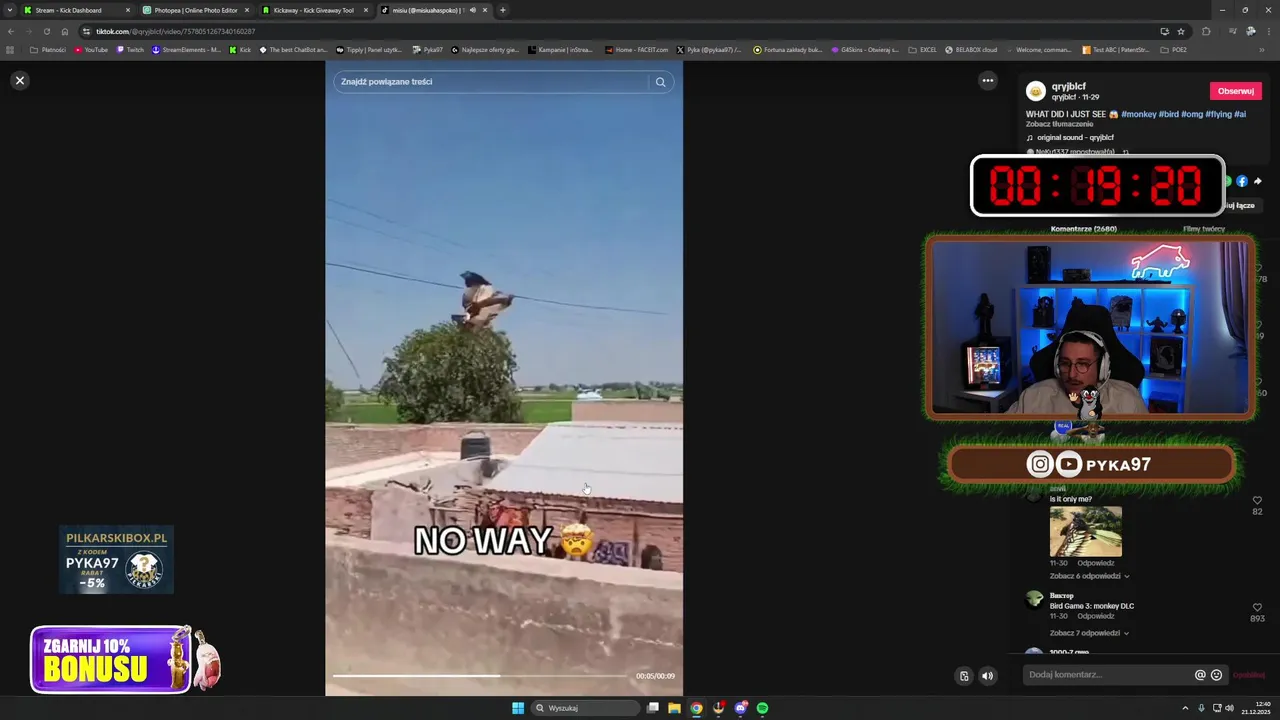Open 'original sound - qryjblcf' link
Image resolution: width=1280 pixels, height=720 pixels.
tap(1075, 137)
